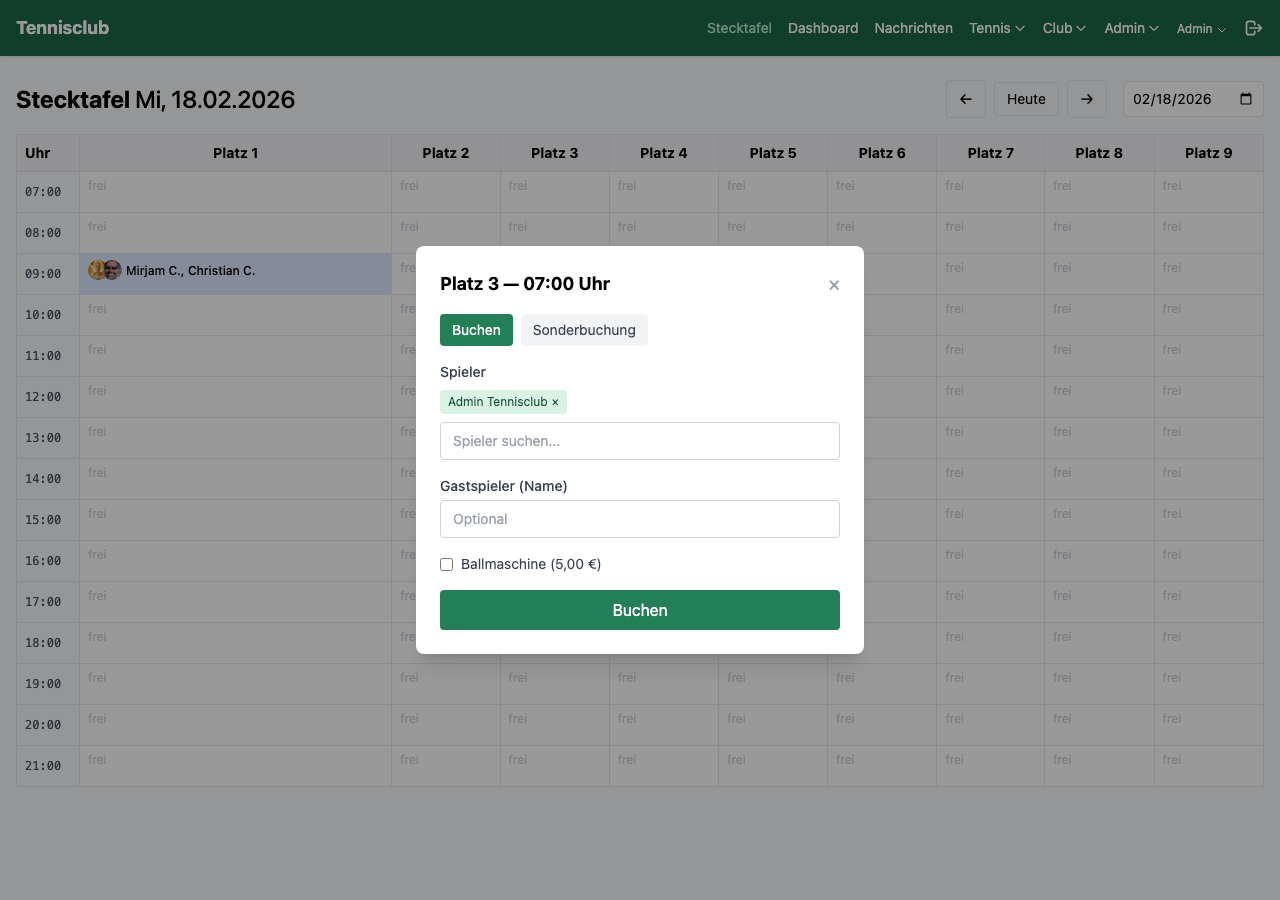
Task: Click player avatars in Platz 1 booking
Action: tap(104, 270)
